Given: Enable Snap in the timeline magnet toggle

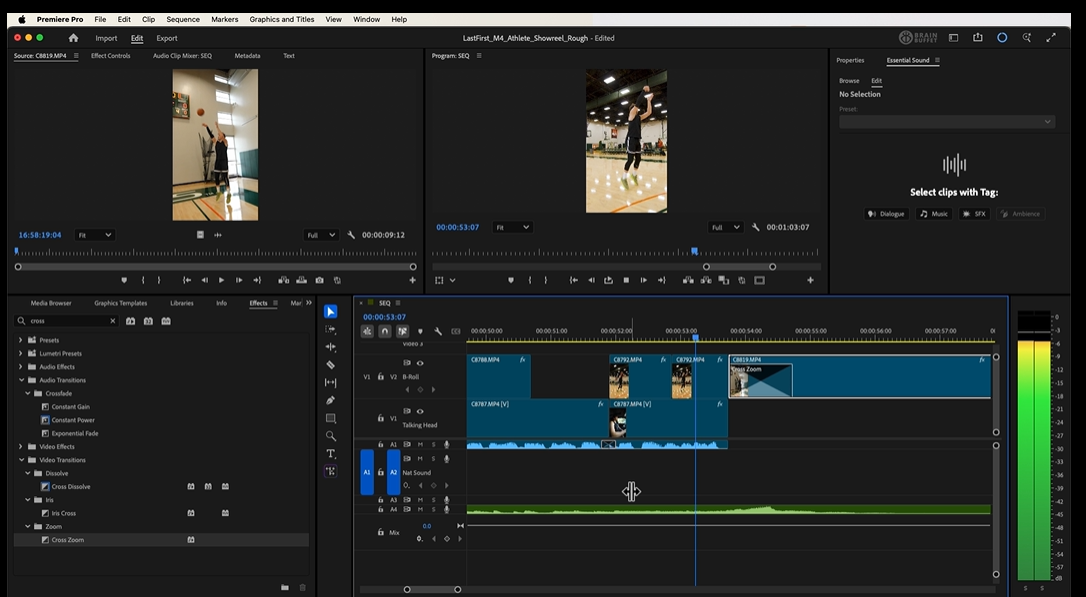Looking at the screenshot, I should pos(385,331).
